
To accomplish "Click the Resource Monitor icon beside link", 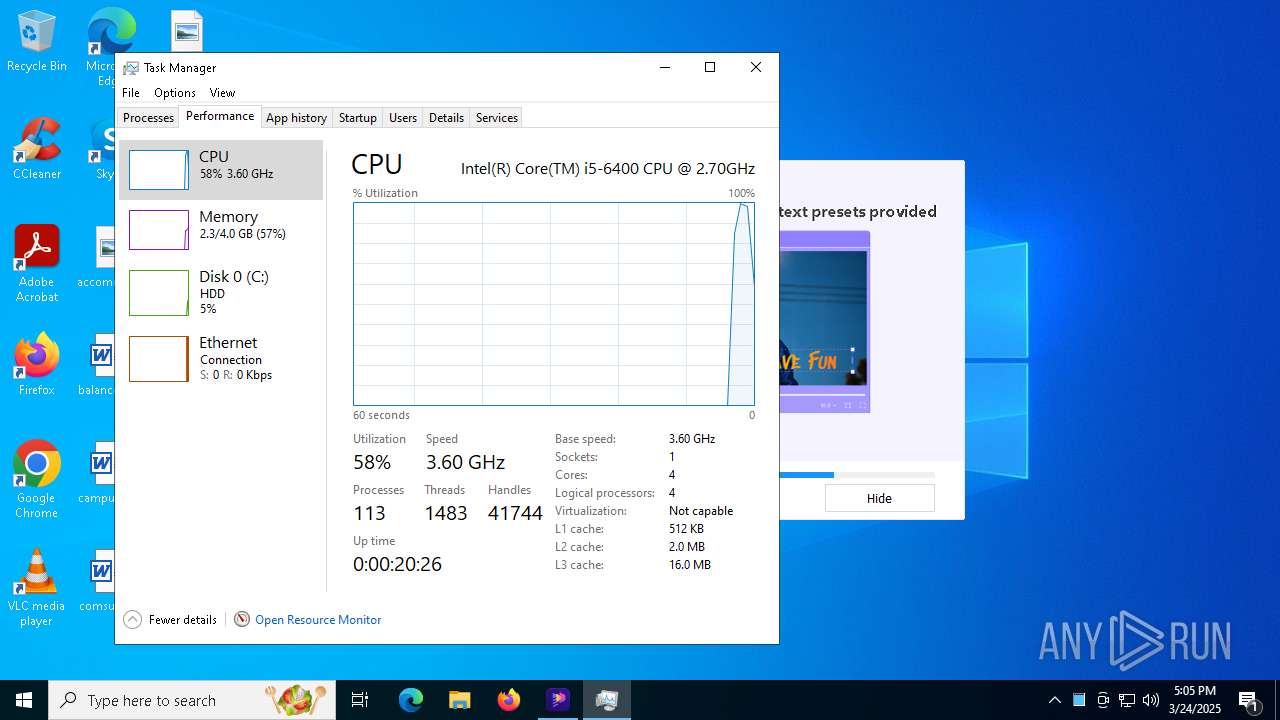I will tap(242, 620).
